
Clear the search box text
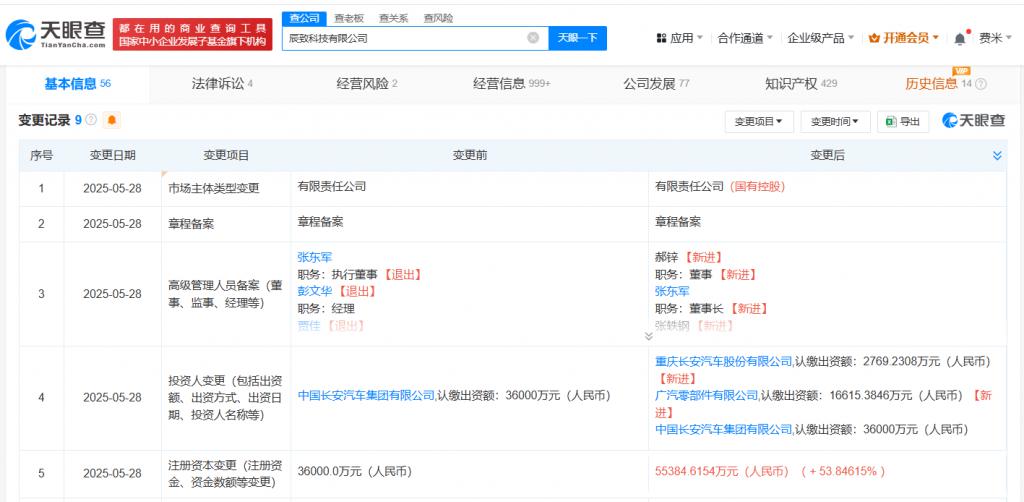(x=533, y=38)
